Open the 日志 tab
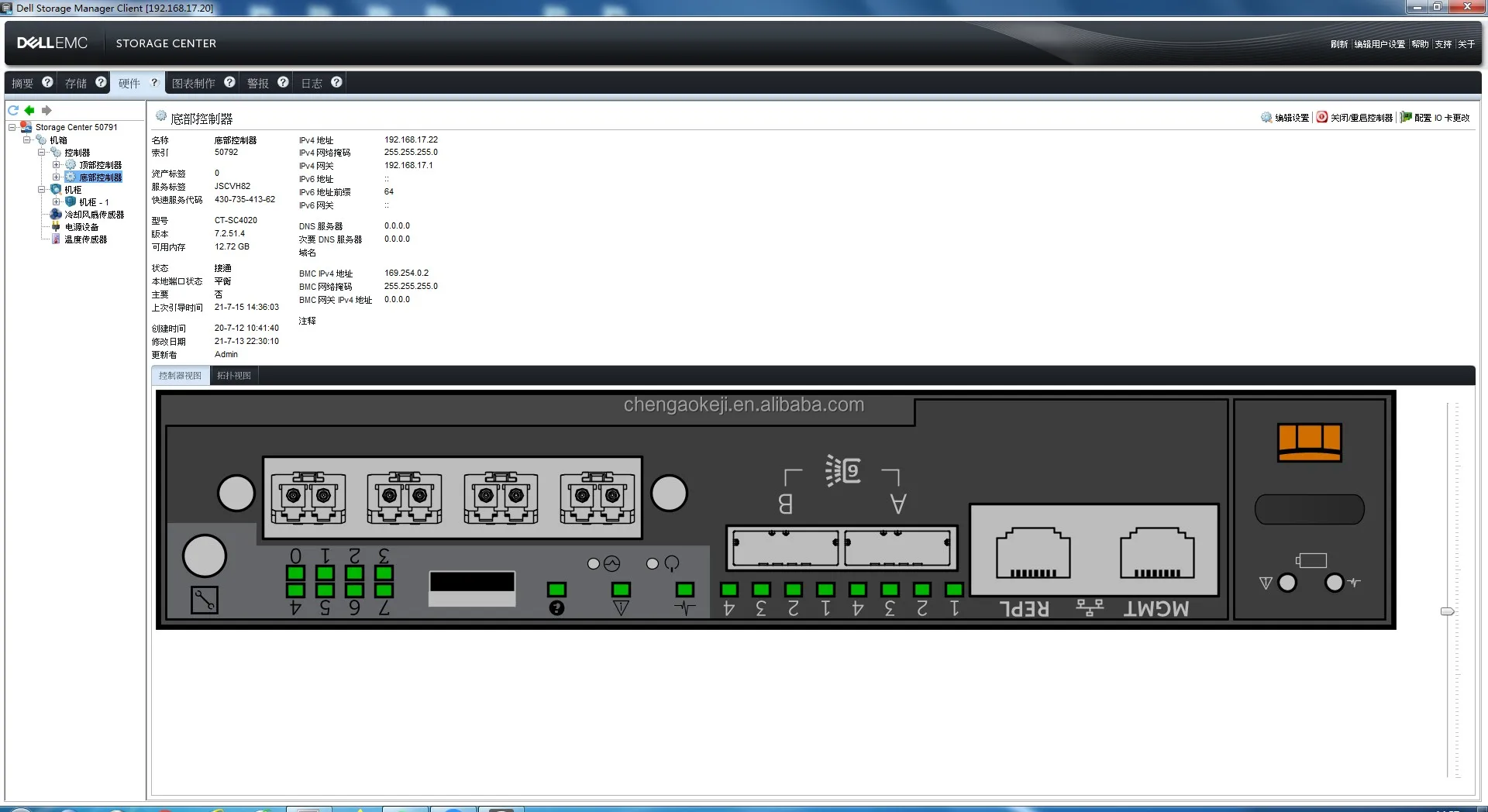 pos(312,83)
